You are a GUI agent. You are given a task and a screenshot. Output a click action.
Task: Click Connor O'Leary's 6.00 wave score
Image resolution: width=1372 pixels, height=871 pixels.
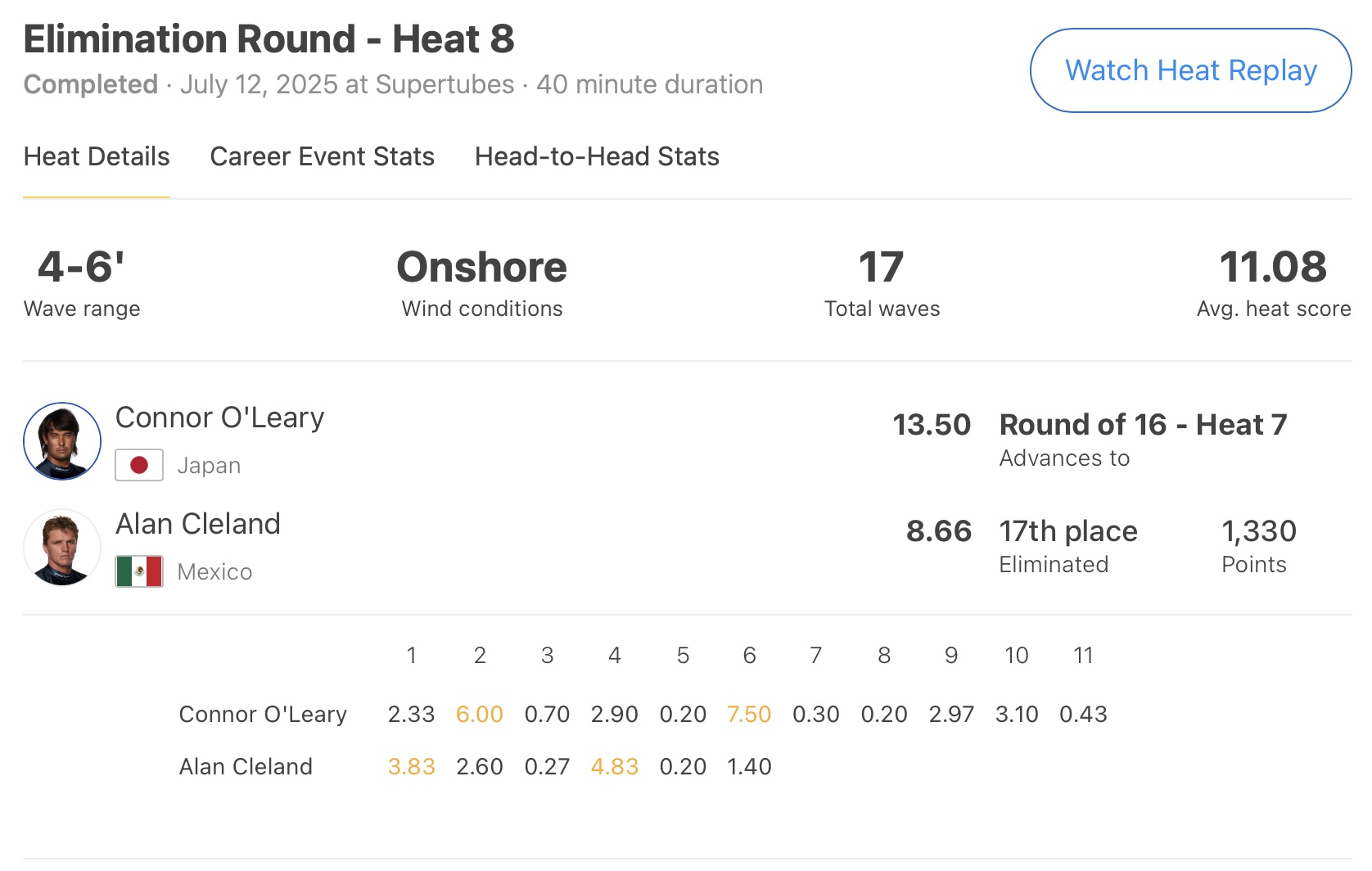point(479,715)
